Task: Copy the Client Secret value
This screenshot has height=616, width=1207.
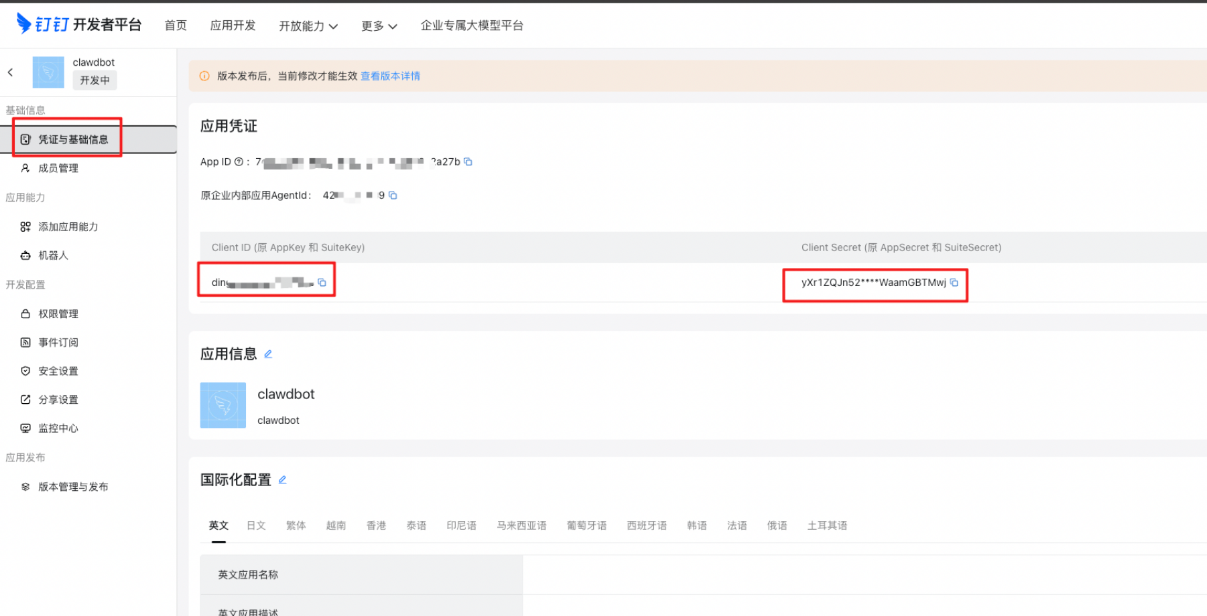Action: click(x=954, y=283)
